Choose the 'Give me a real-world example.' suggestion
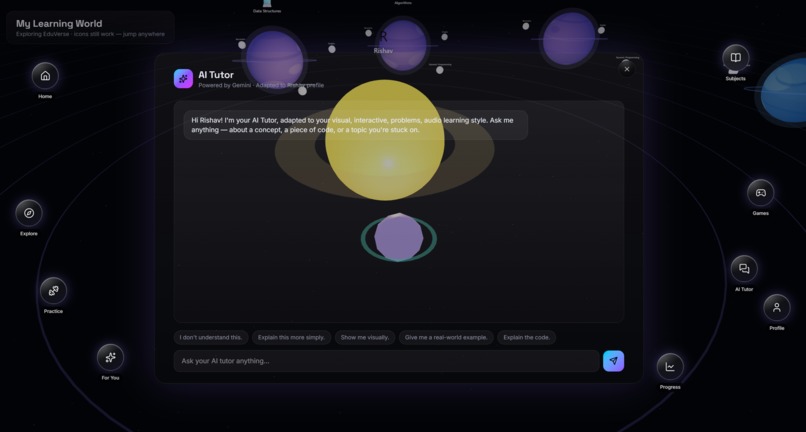This screenshot has height=432, width=806. 446,337
